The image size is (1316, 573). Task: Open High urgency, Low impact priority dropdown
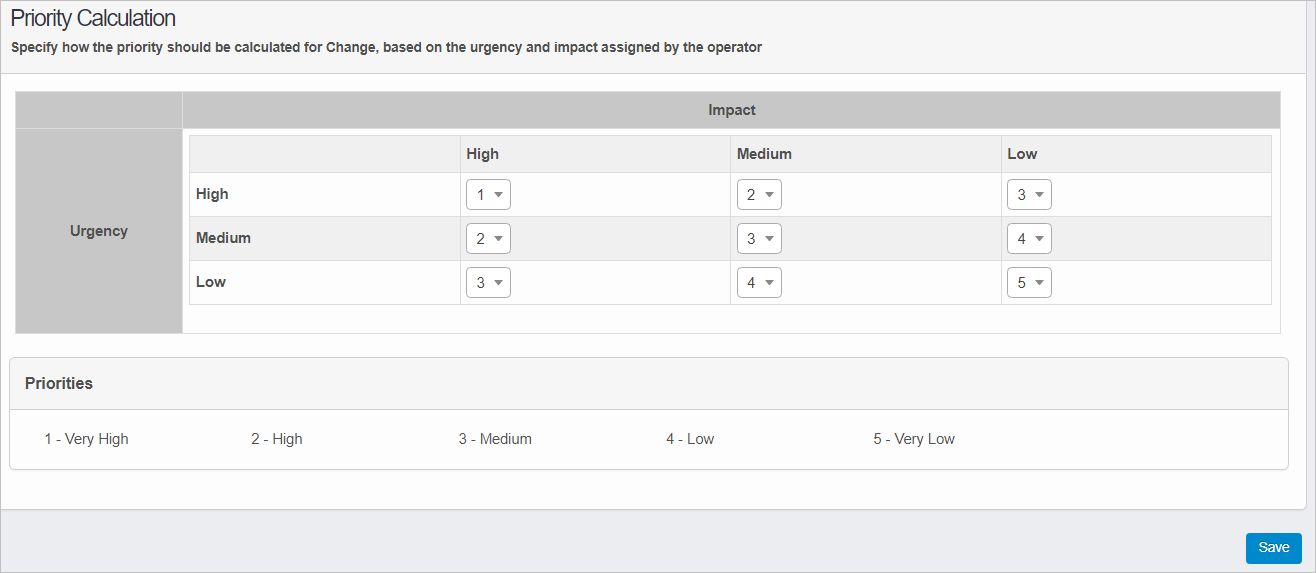coord(1029,195)
